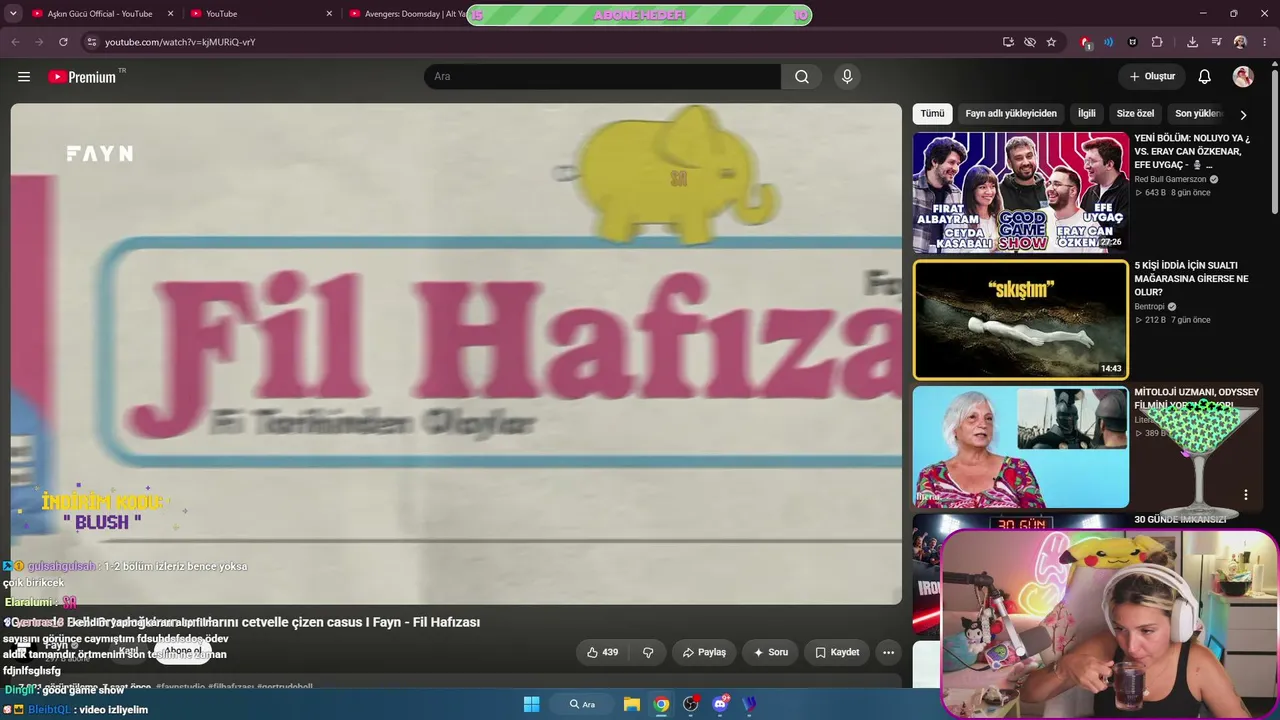Viewport: 1280px width, 720px height.
Task: Start voice search with the microphone
Action: [x=847, y=77]
